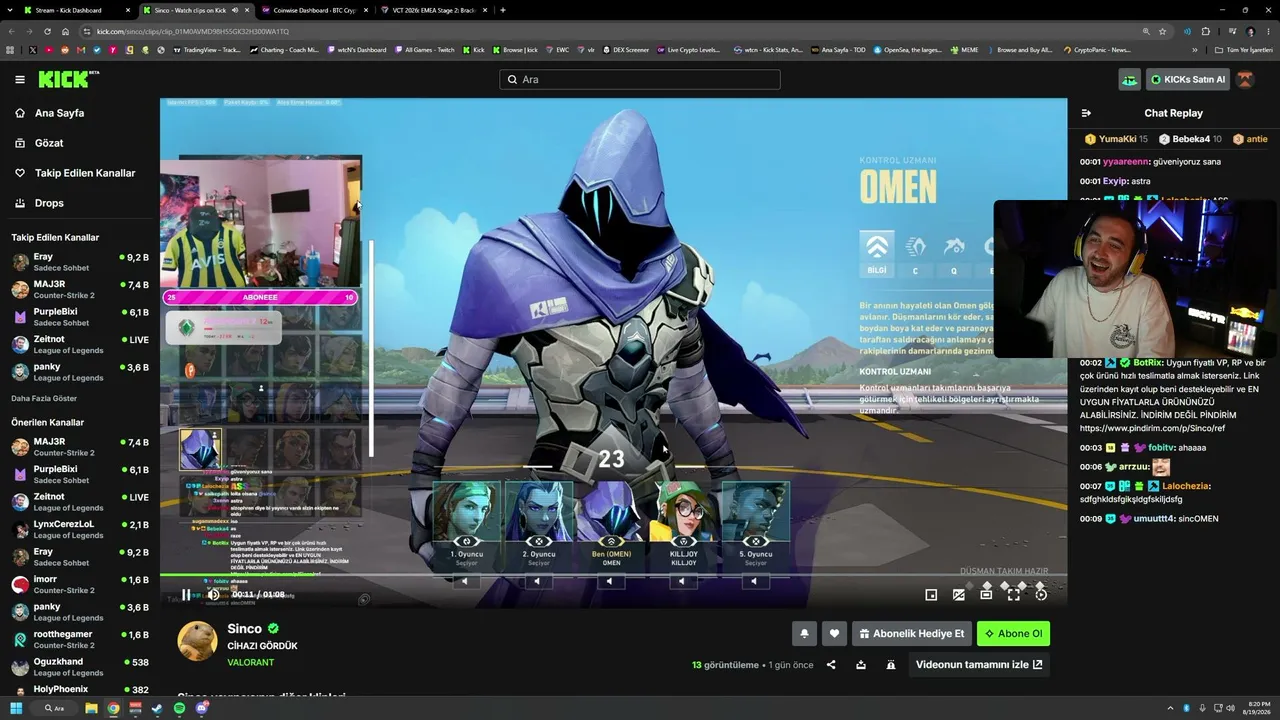Share the clip

pos(831,665)
